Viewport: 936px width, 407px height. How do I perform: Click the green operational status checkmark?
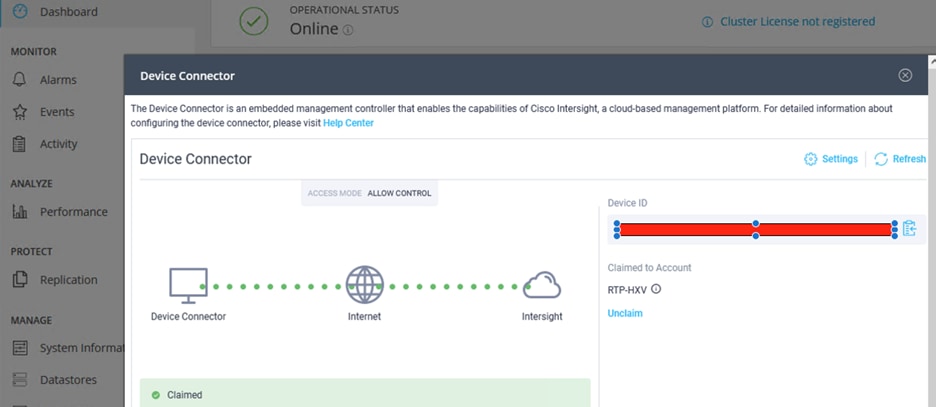pos(254,21)
